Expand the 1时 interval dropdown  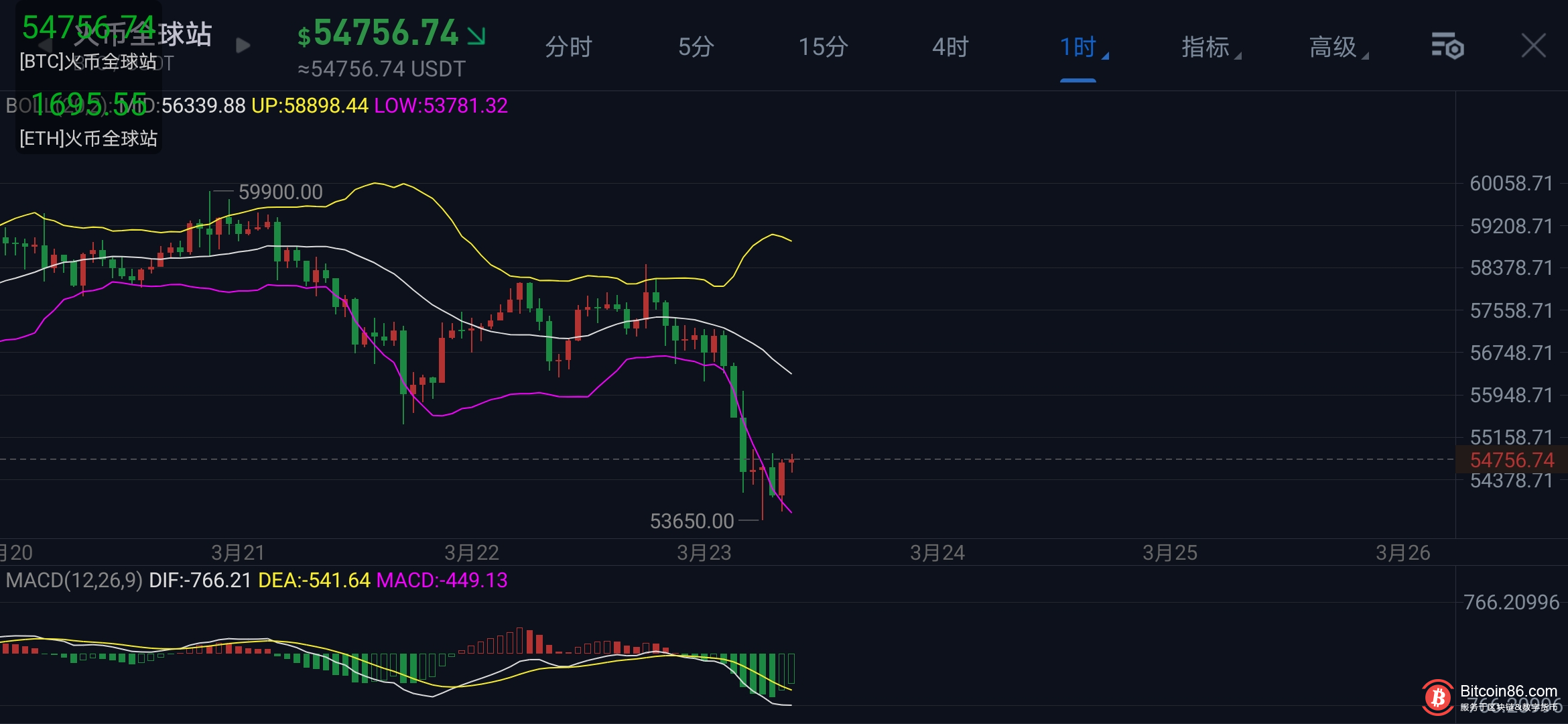tap(1079, 48)
